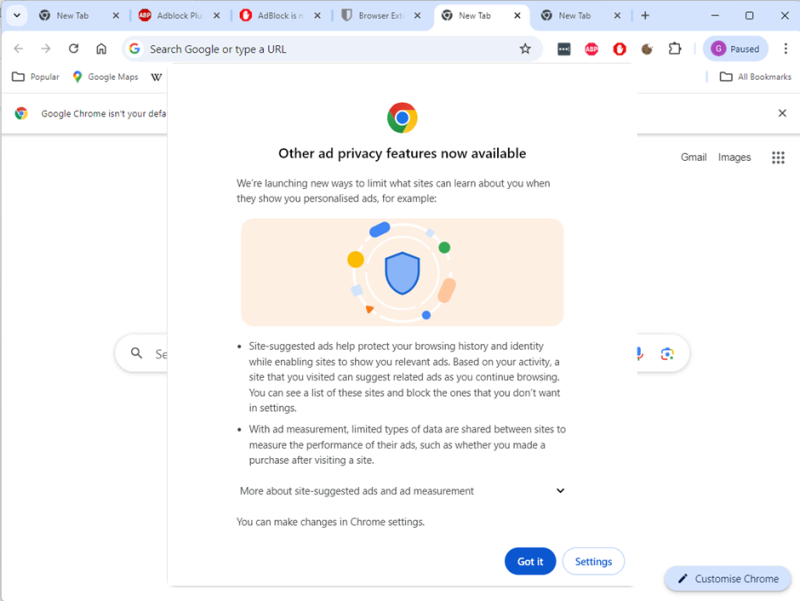Open the Extensions puzzle piece menu
Viewport: 800px width, 601px height.
point(675,49)
